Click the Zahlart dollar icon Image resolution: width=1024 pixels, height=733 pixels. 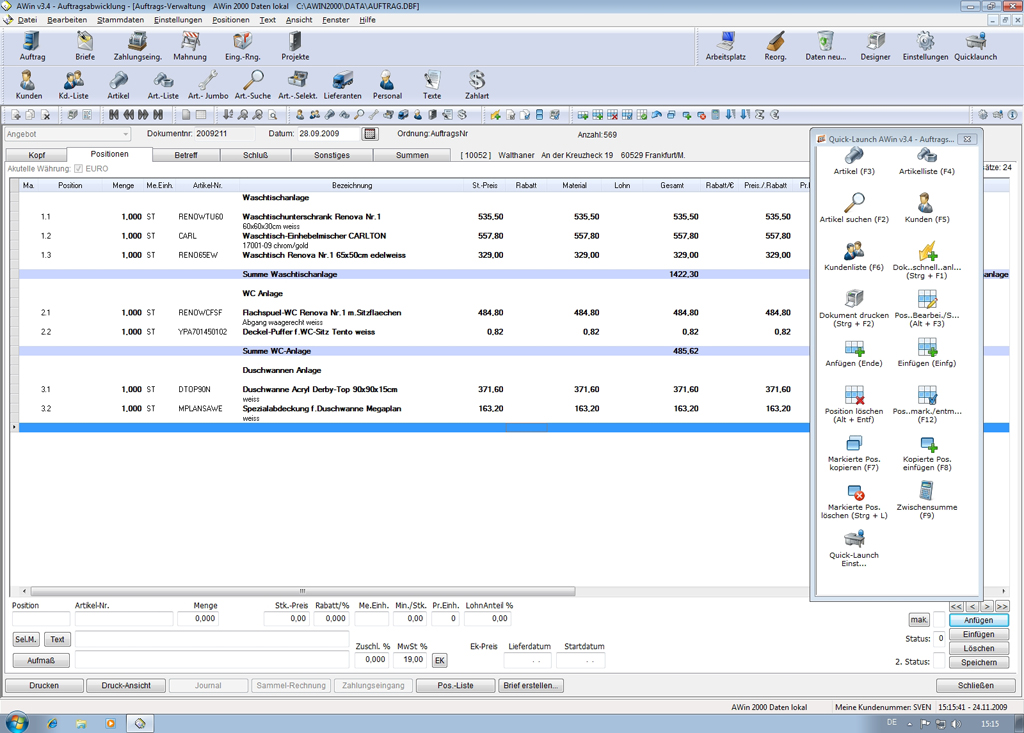[x=477, y=82]
